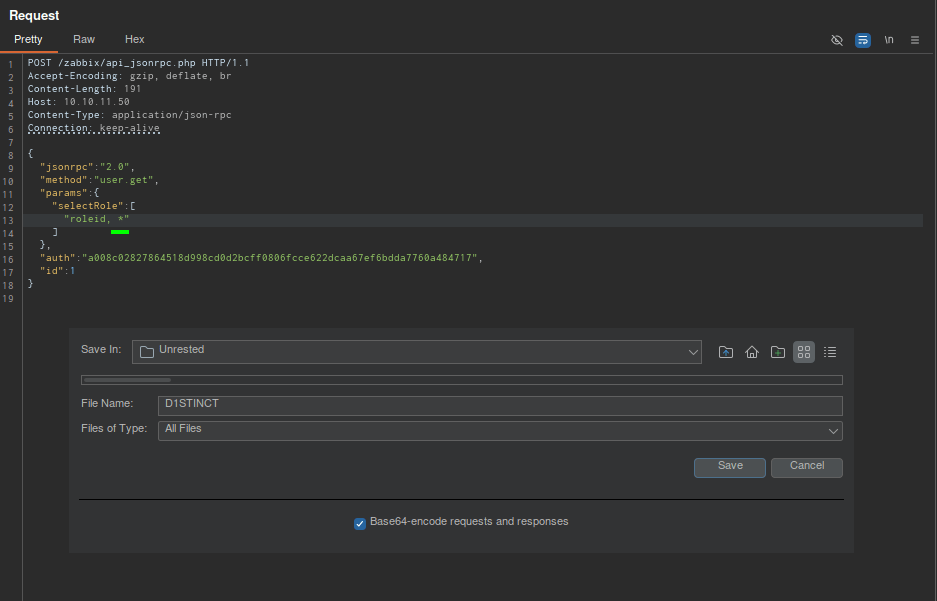The height and width of the screenshot is (601, 937).
Task: Click the File Name text field
Action: click(500, 405)
